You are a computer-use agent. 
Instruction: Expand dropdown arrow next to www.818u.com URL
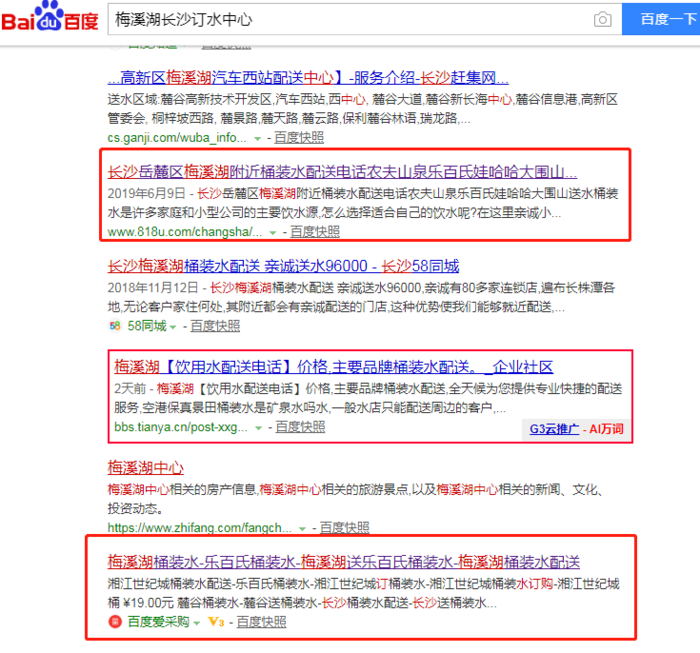pyautogui.click(x=273, y=233)
